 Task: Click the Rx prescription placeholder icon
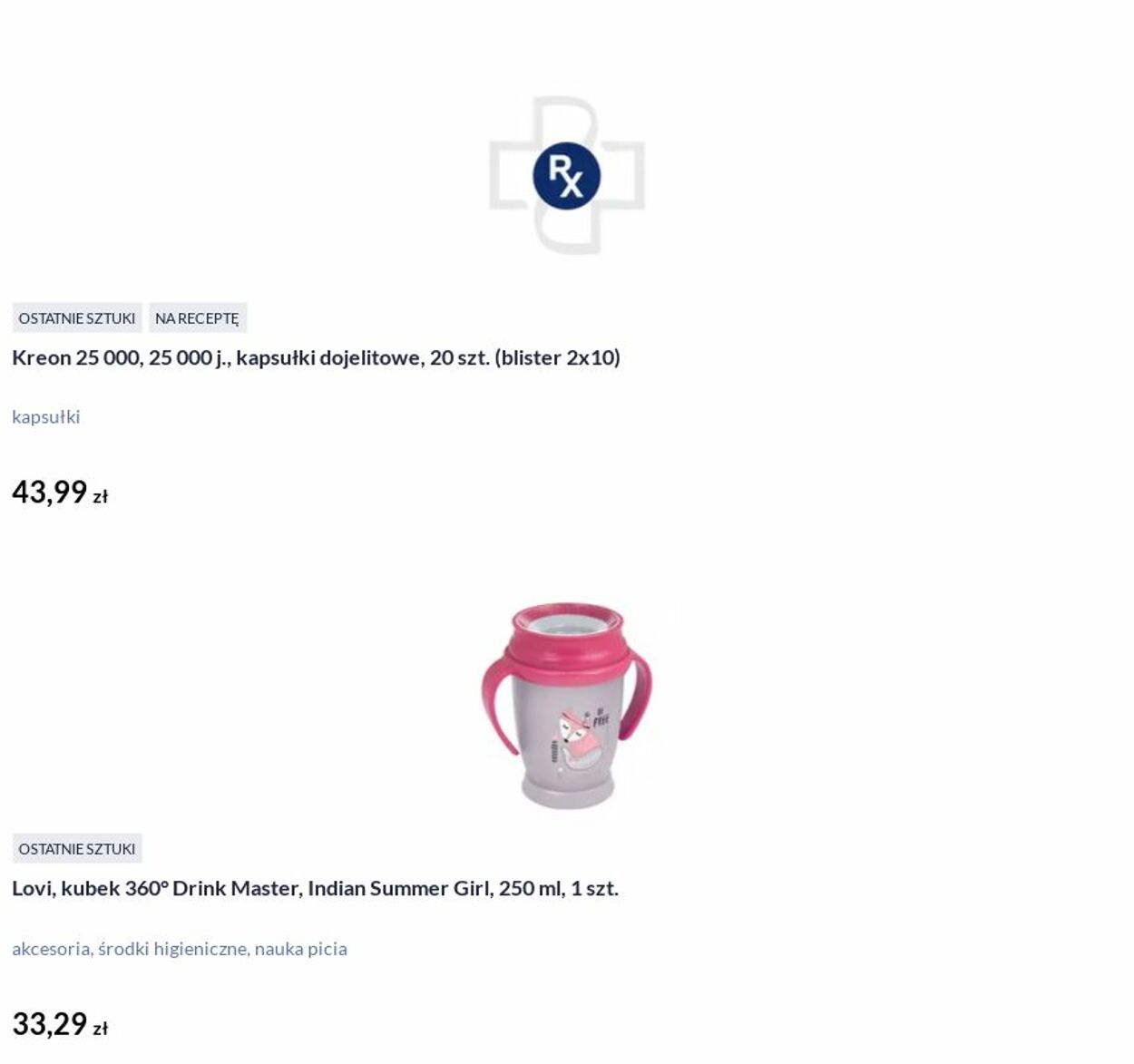click(566, 176)
